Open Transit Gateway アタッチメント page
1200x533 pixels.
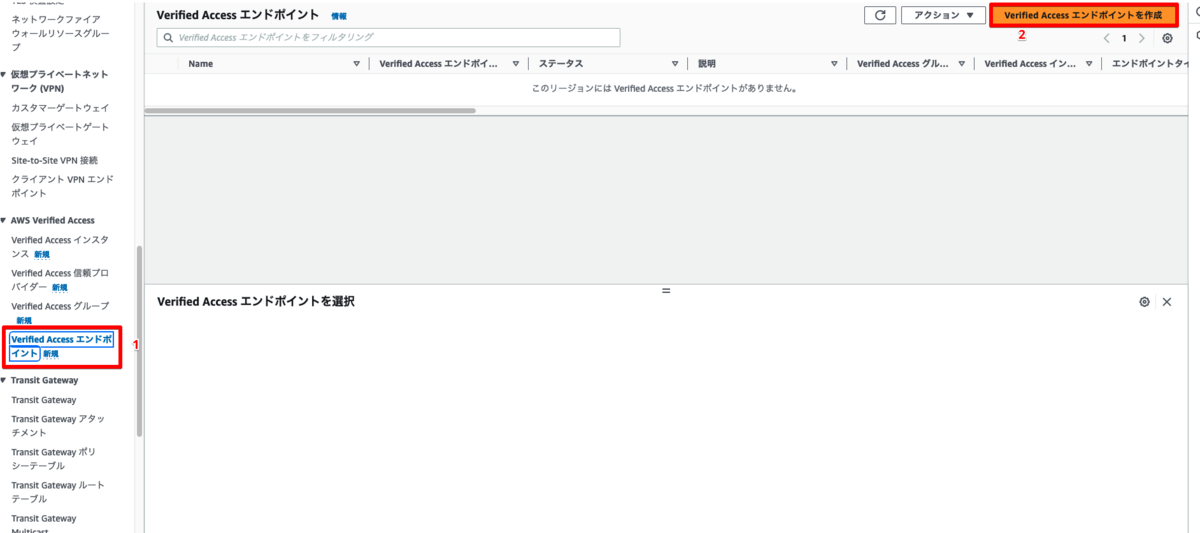tap(58, 426)
